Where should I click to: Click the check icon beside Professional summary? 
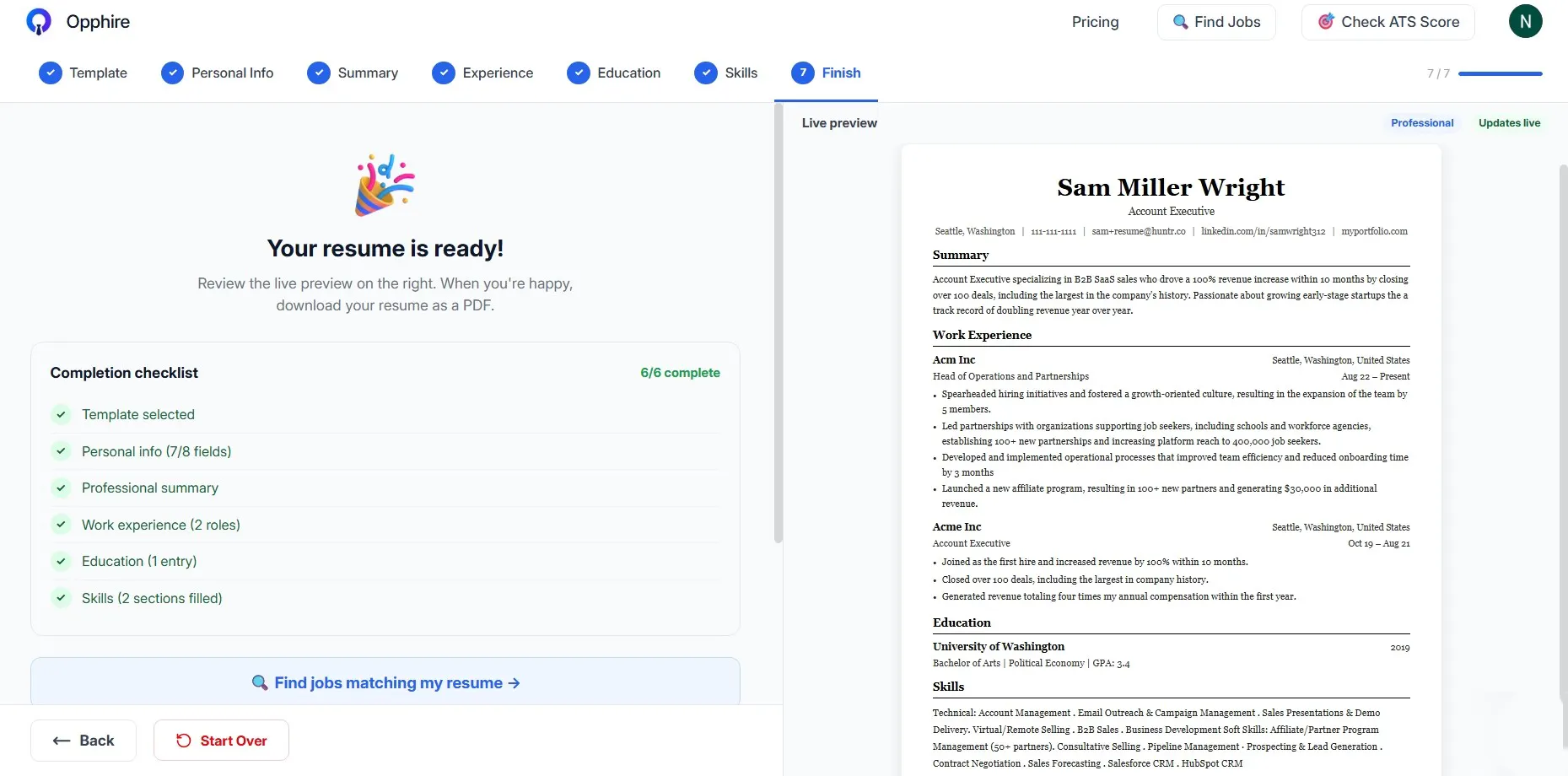pos(61,488)
